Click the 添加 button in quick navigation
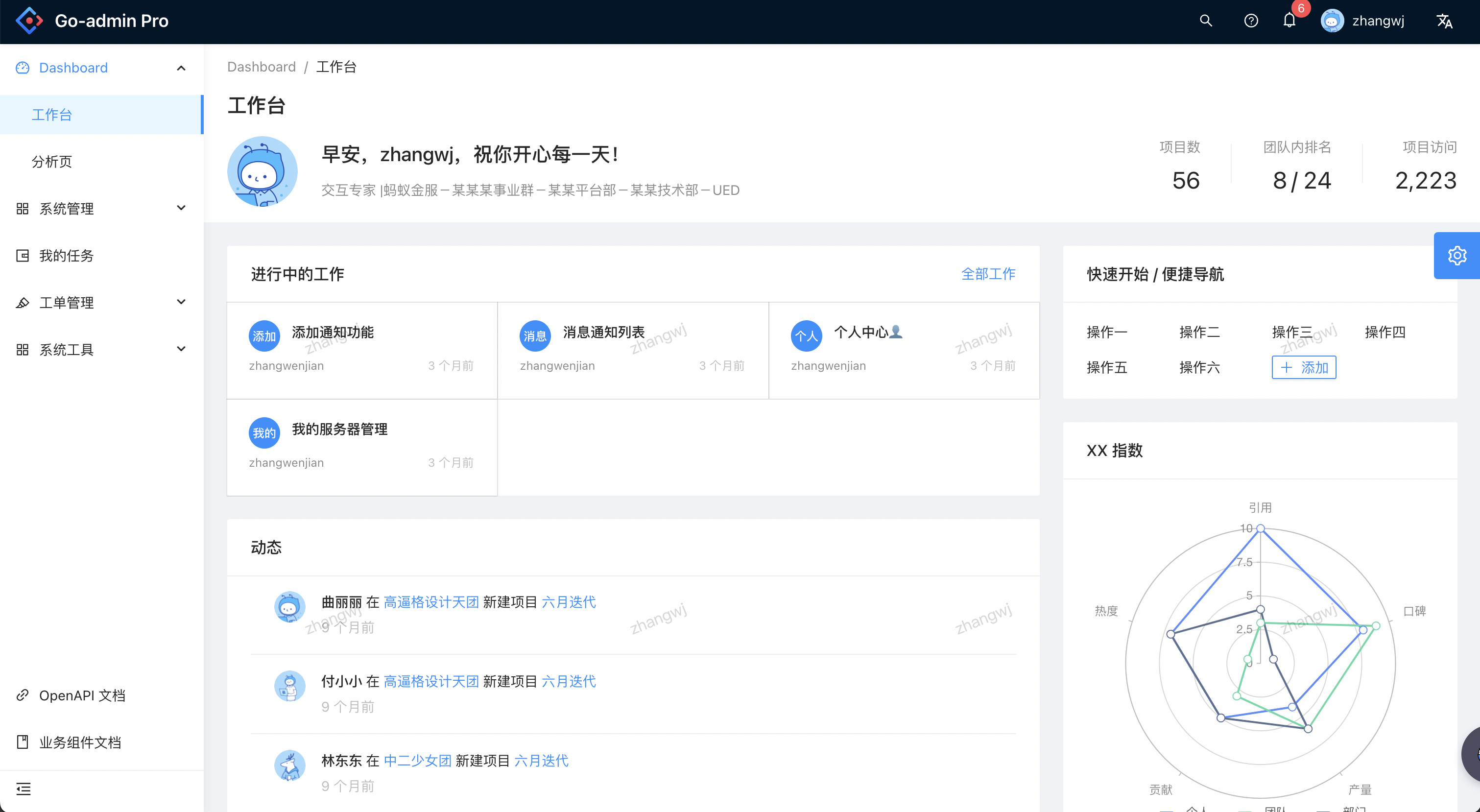 pos(1304,367)
